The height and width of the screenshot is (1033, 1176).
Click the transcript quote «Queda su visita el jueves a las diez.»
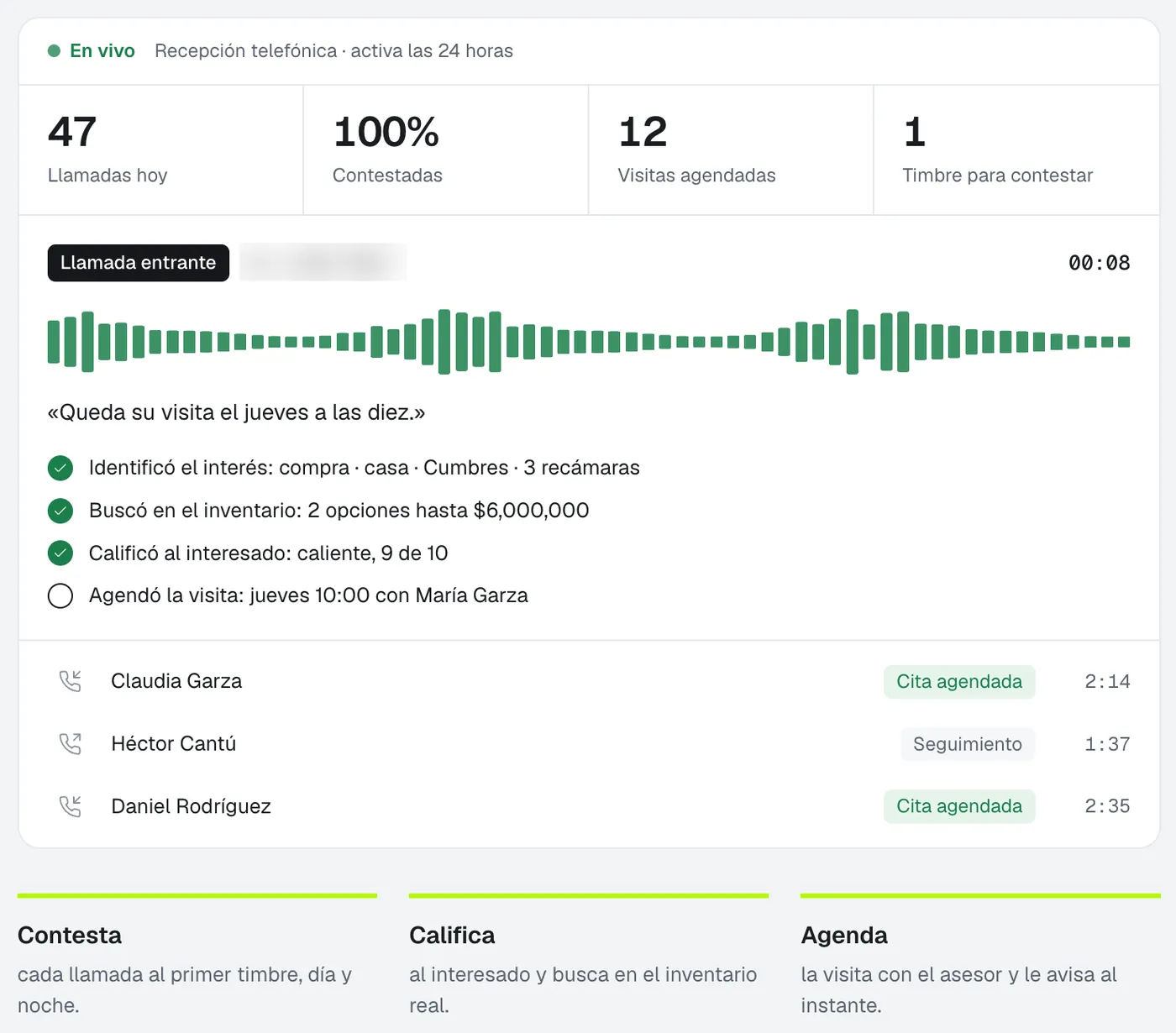click(237, 412)
